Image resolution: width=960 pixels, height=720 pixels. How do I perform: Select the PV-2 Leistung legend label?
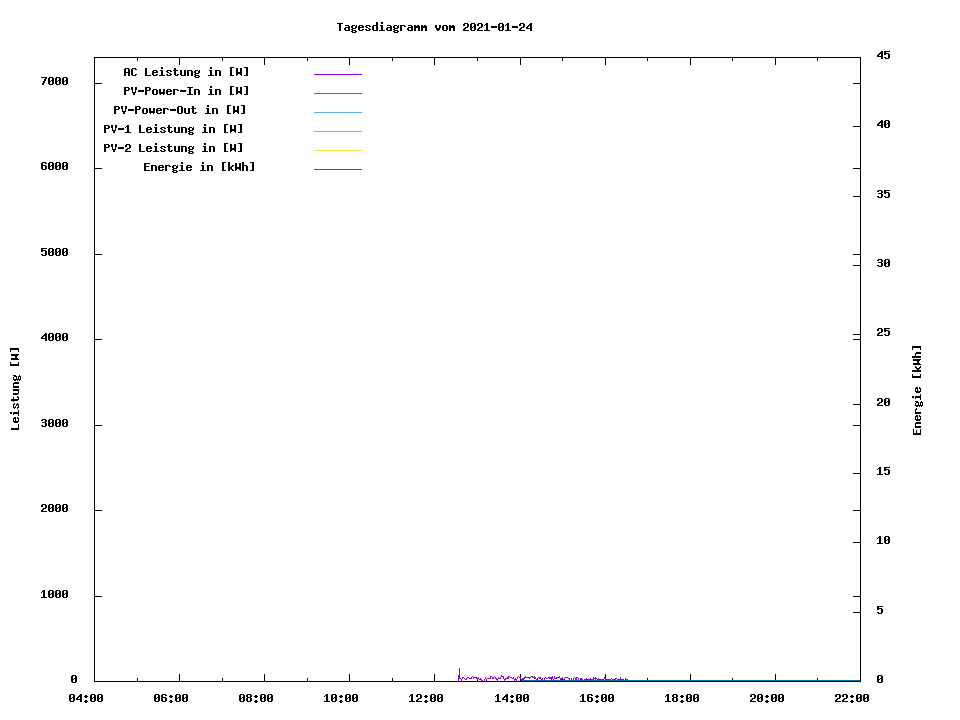[x=173, y=148]
